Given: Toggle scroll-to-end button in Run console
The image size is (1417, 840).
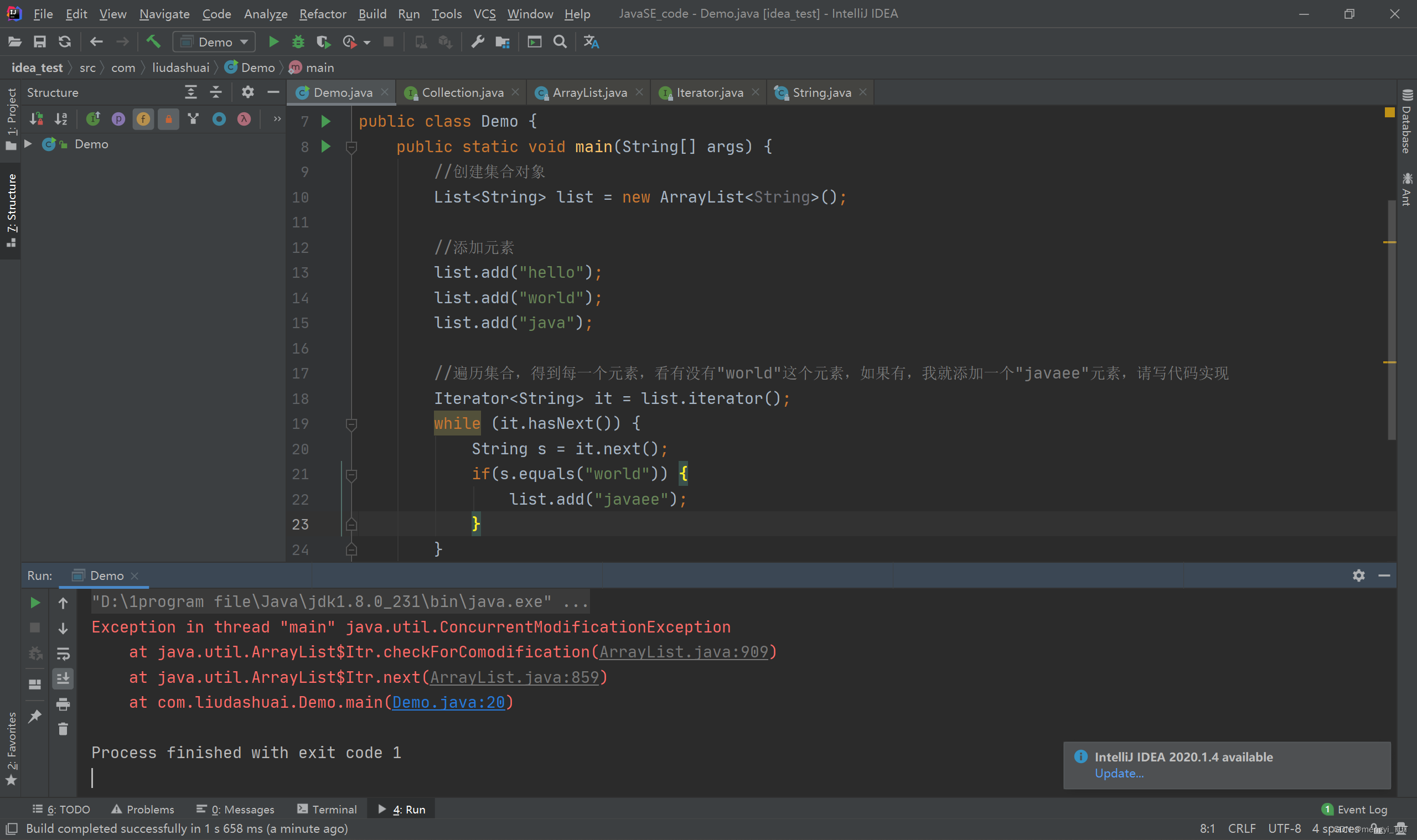Looking at the screenshot, I should point(63,678).
